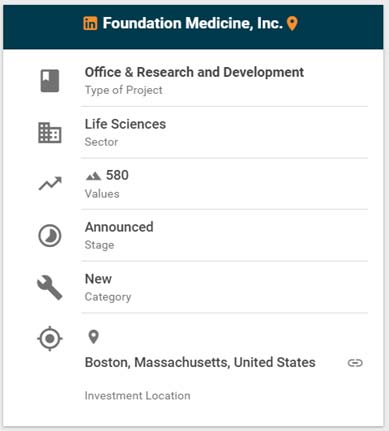
Task: Open the LinkedIn icon in header
Action: coord(90,23)
